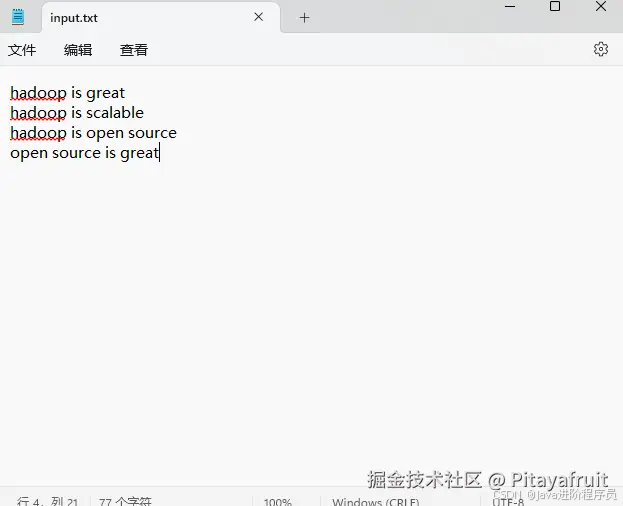Open the 编辑 (Edit) menu

pyautogui.click(x=78, y=50)
